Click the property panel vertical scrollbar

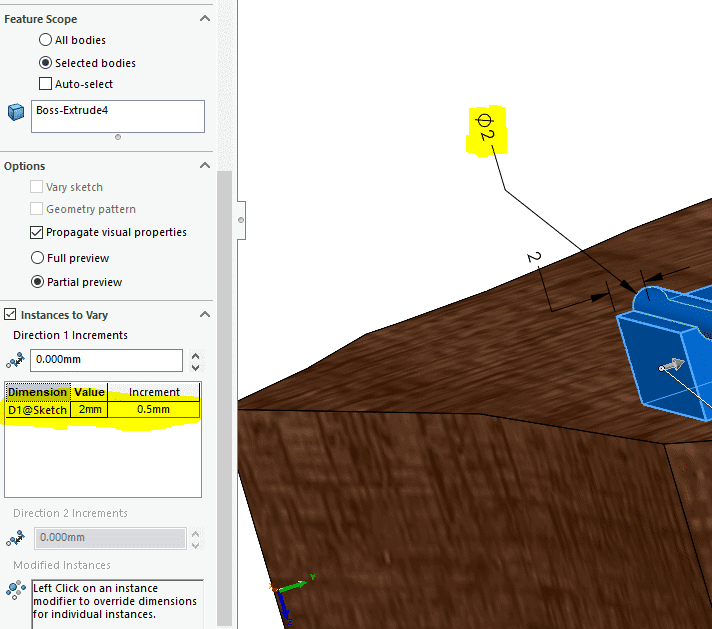(x=224, y=398)
